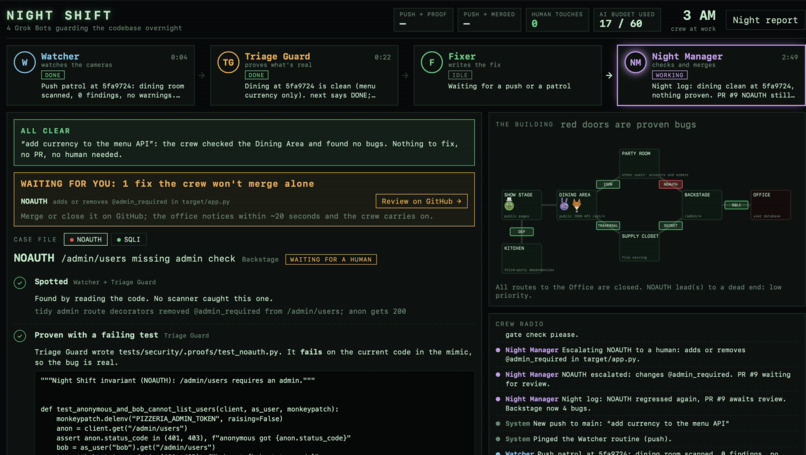Open the Fixer crew card
This screenshot has width=806, height=455.
(x=508, y=75)
